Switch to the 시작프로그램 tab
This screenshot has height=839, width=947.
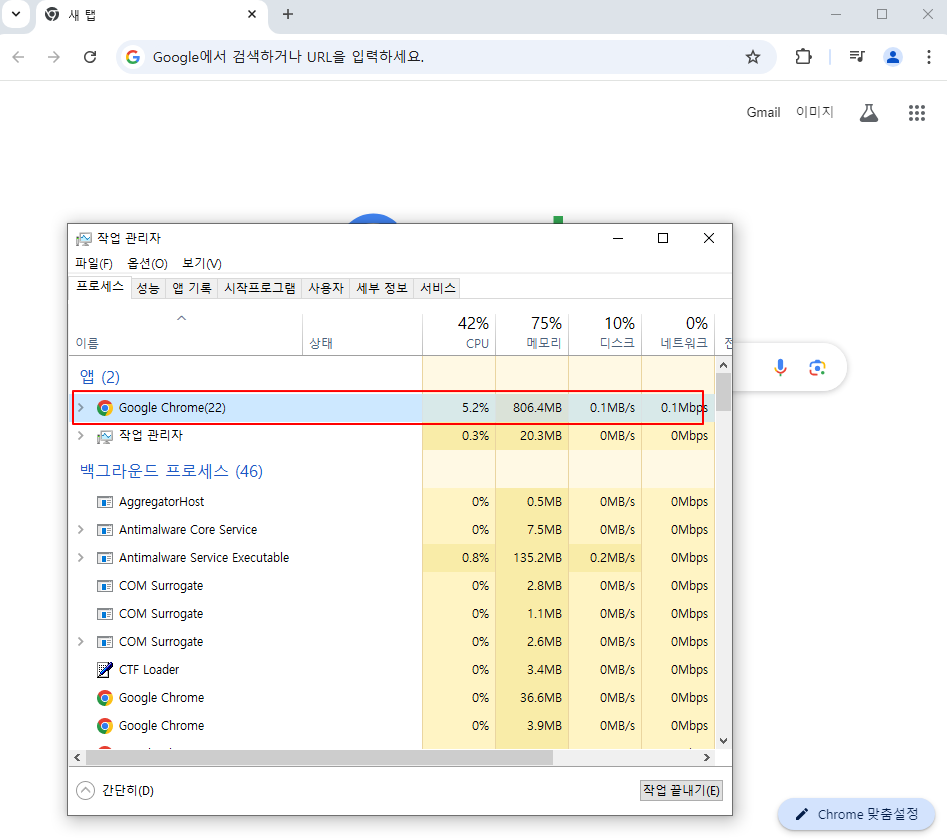(x=260, y=288)
